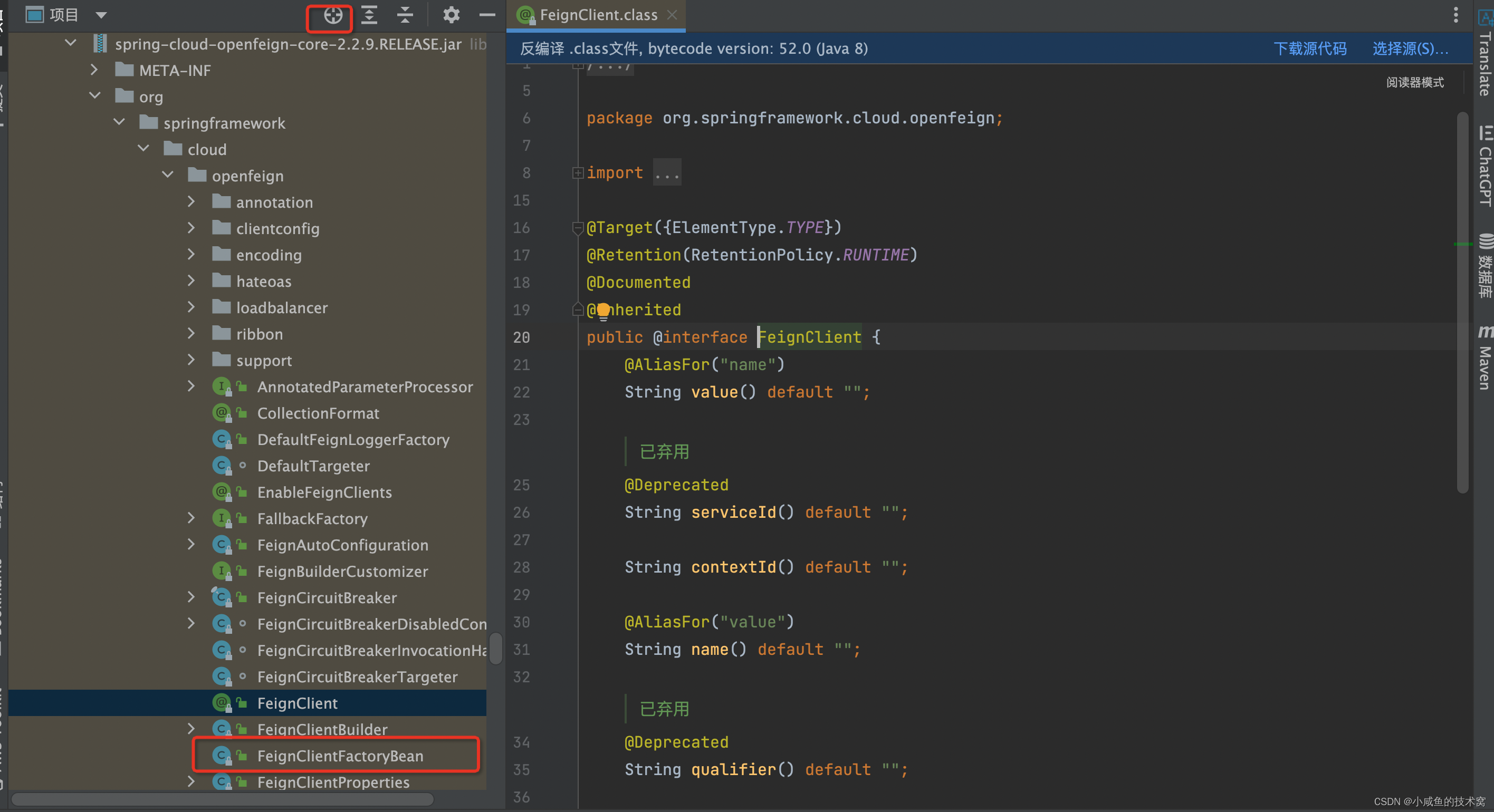Expand the folded import block

[x=578, y=173]
